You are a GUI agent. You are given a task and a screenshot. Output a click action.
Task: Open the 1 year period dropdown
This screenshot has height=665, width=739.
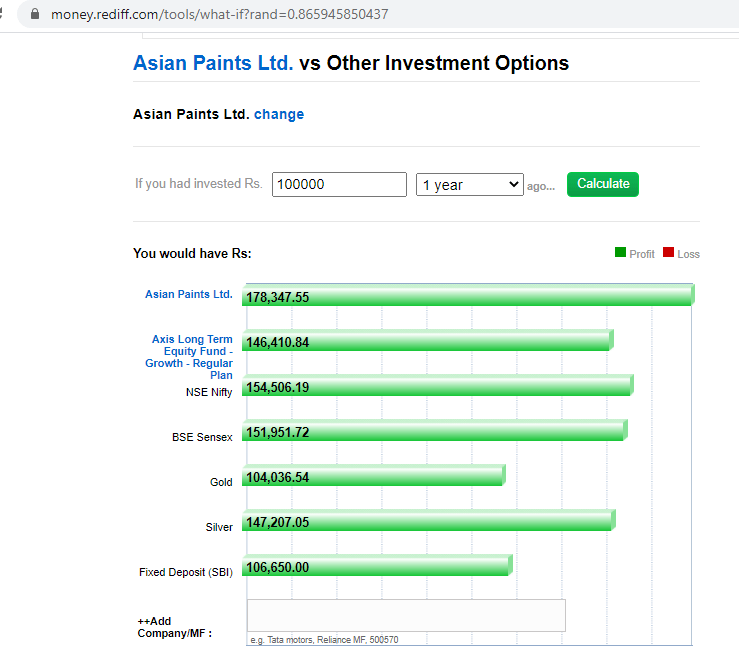[469, 185]
